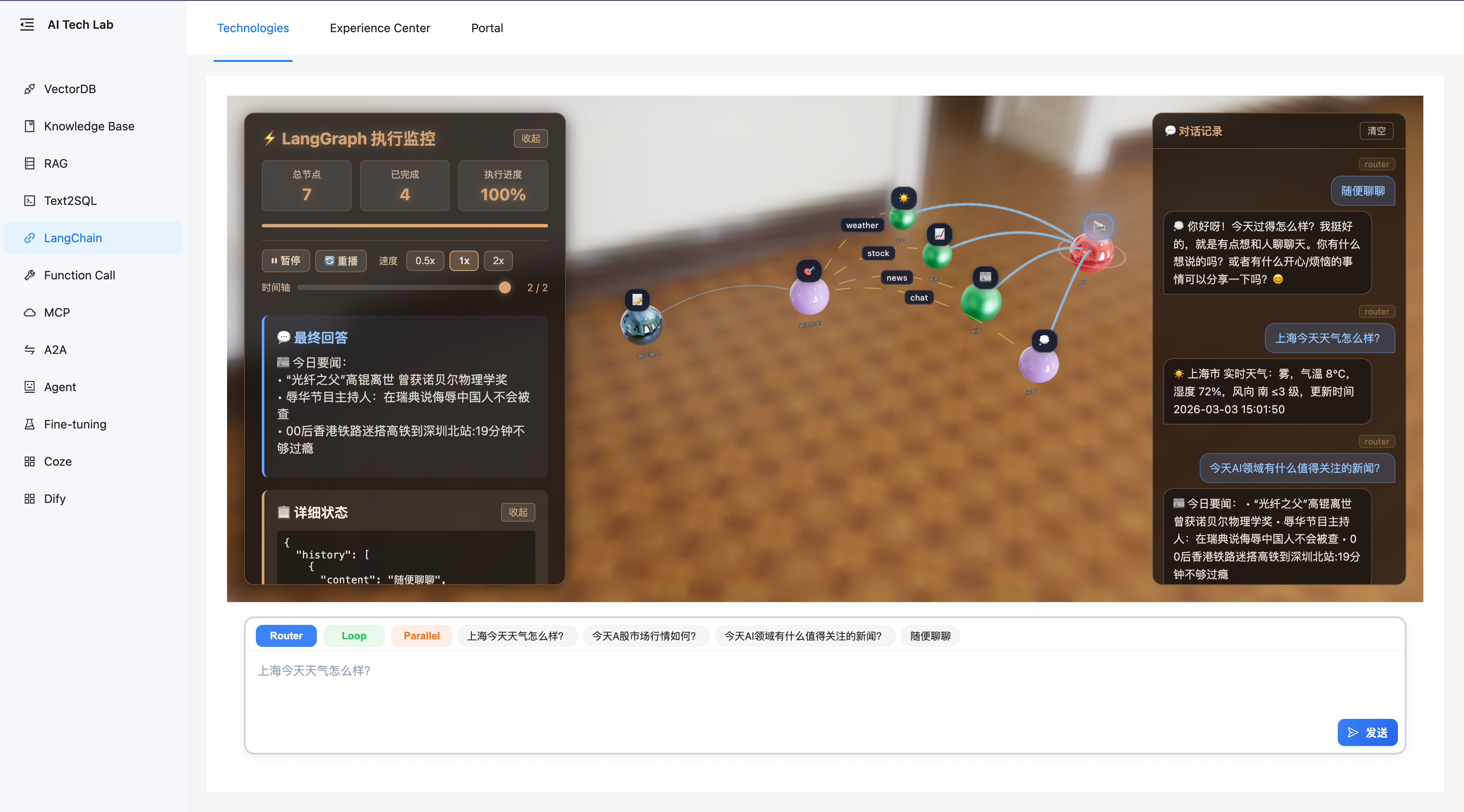Collapse the sidebar menu icon
This screenshot has height=812, width=1464.
pyautogui.click(x=27, y=25)
